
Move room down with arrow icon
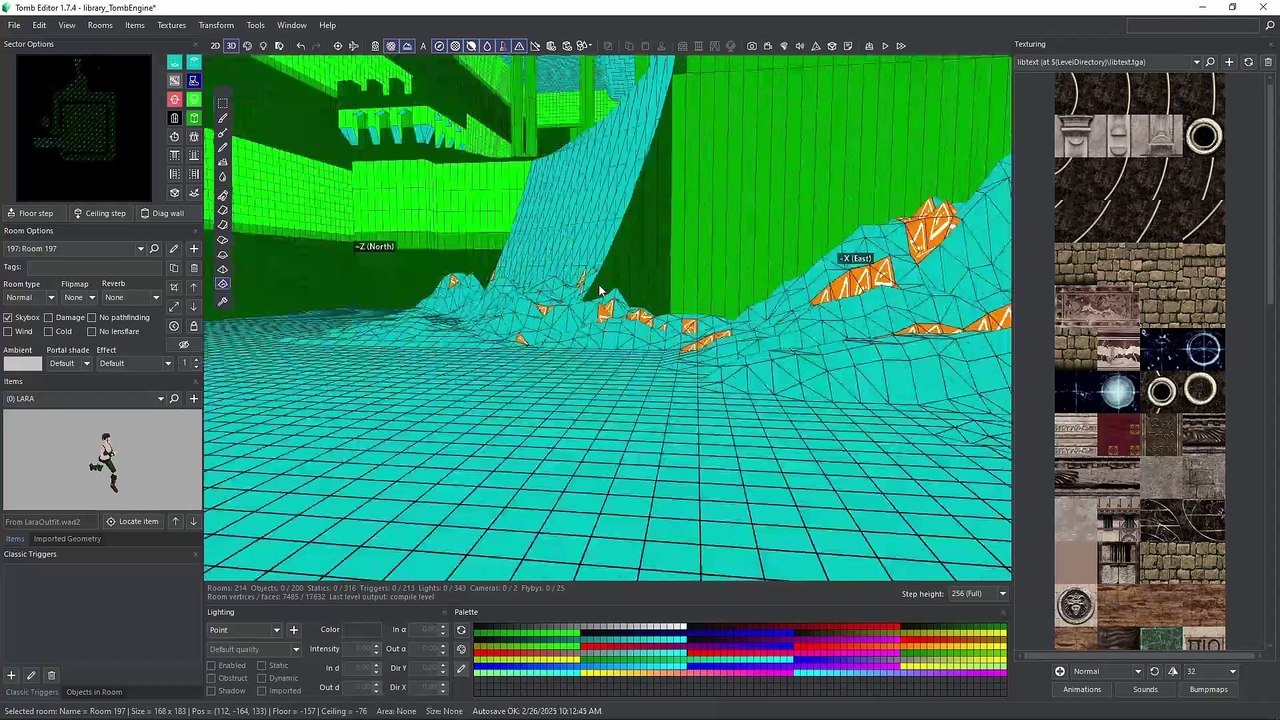194,306
